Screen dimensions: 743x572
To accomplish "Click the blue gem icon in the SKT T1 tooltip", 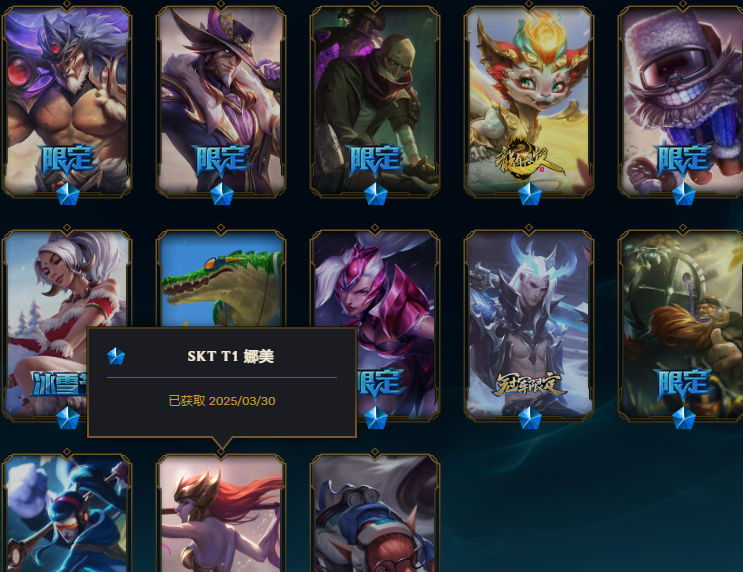I will (x=116, y=356).
